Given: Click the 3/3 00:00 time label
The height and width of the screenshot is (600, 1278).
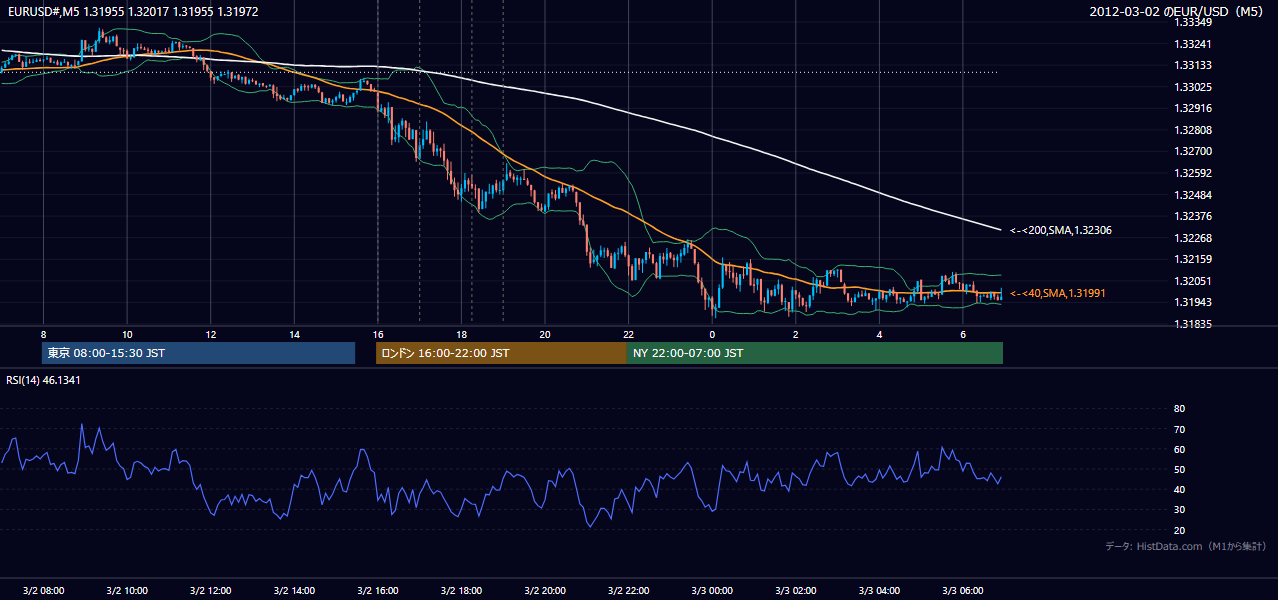Looking at the screenshot, I should click(711, 590).
